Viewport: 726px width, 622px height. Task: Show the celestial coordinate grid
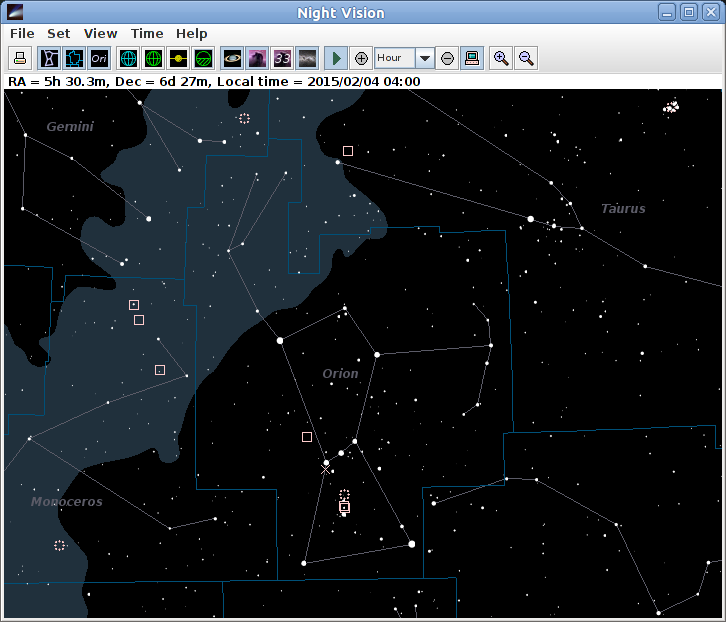coord(128,58)
